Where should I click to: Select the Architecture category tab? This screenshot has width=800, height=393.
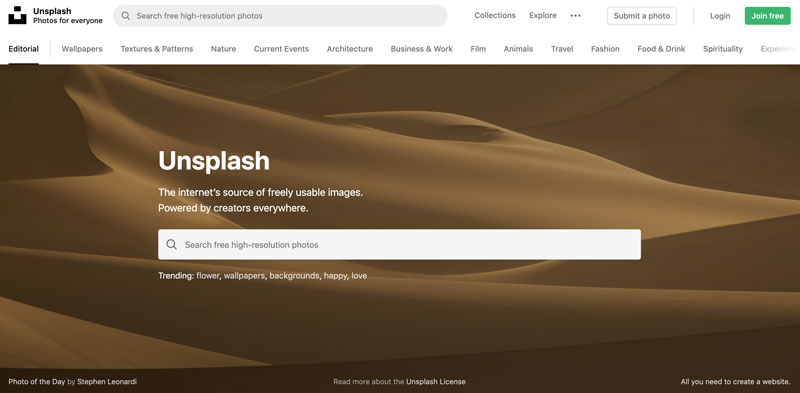click(349, 49)
